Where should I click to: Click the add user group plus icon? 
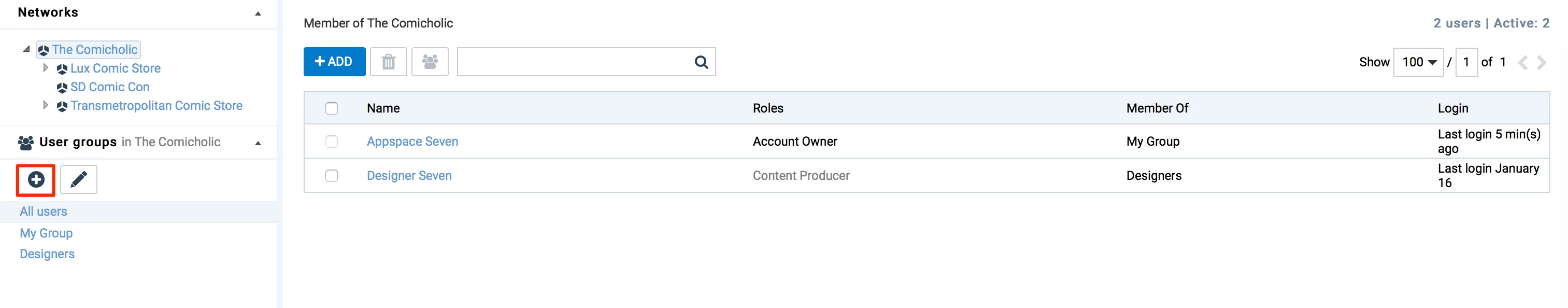pyautogui.click(x=36, y=179)
